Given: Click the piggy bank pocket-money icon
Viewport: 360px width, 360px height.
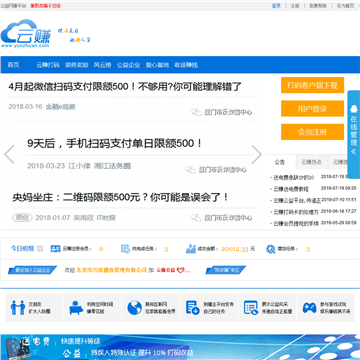Looking at the screenshot, I should coord(76,308).
